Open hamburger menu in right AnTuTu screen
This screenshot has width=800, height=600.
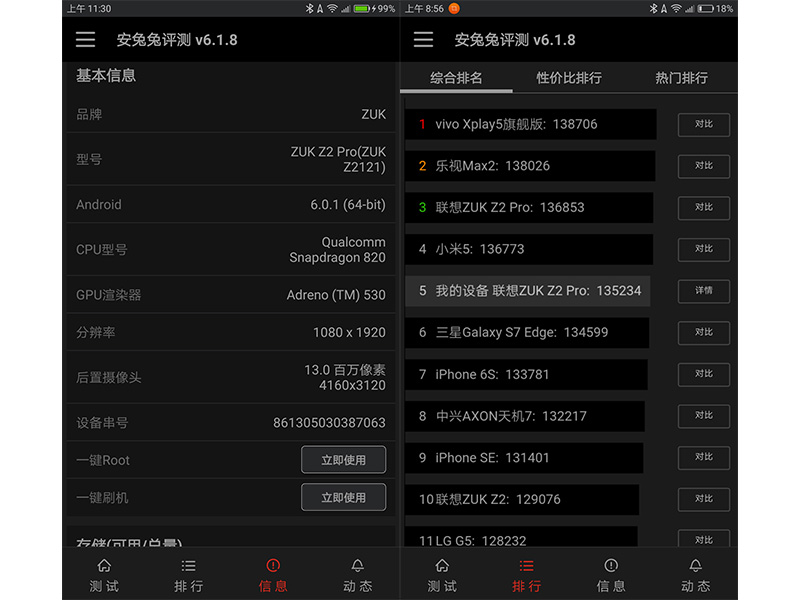(423, 39)
